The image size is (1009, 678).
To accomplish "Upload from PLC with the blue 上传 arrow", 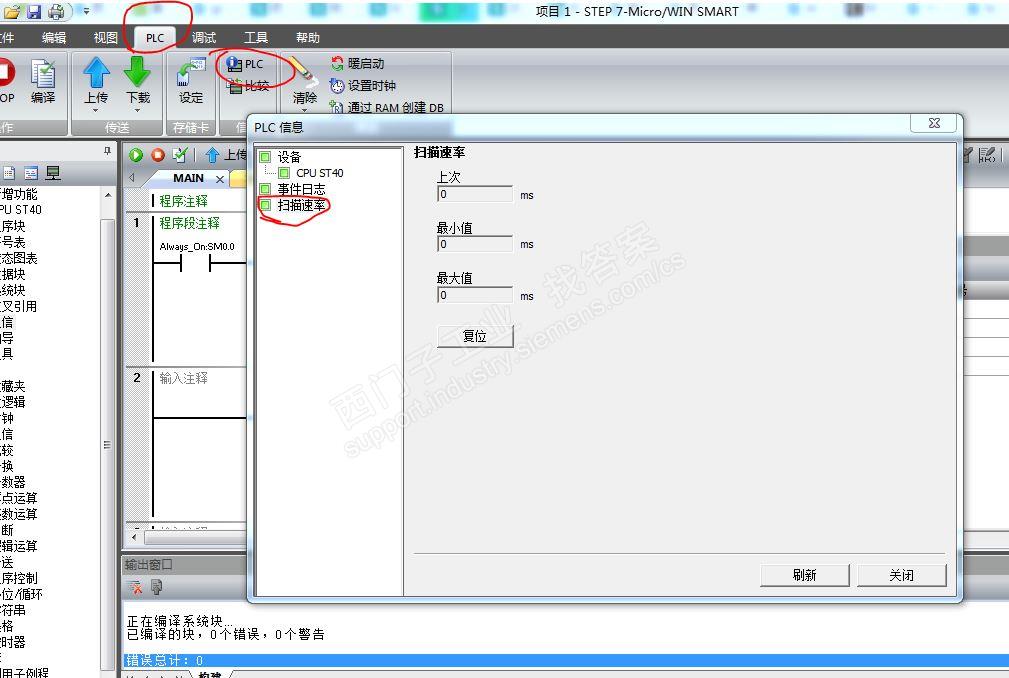I will (x=96, y=73).
